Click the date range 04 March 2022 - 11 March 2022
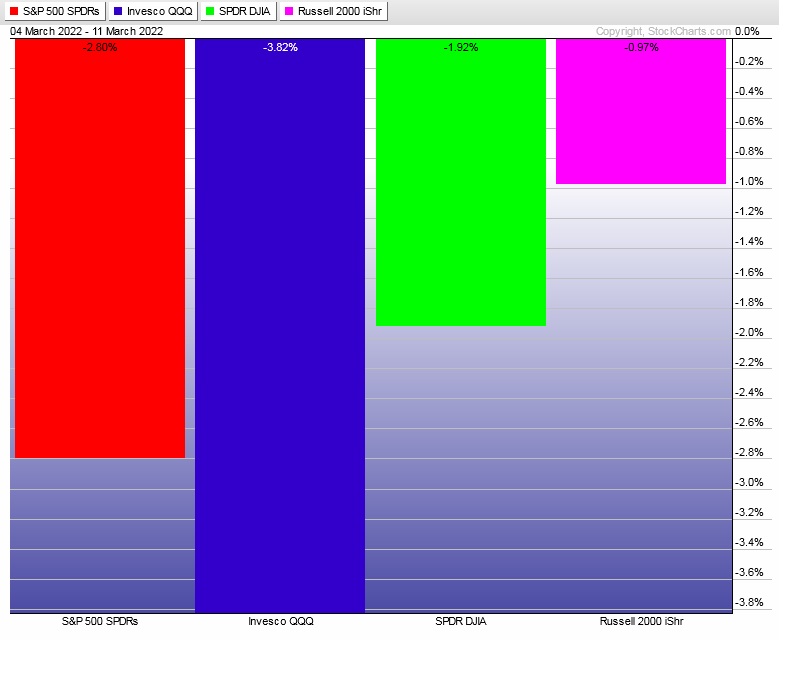This screenshot has height=674, width=794. tap(87, 31)
